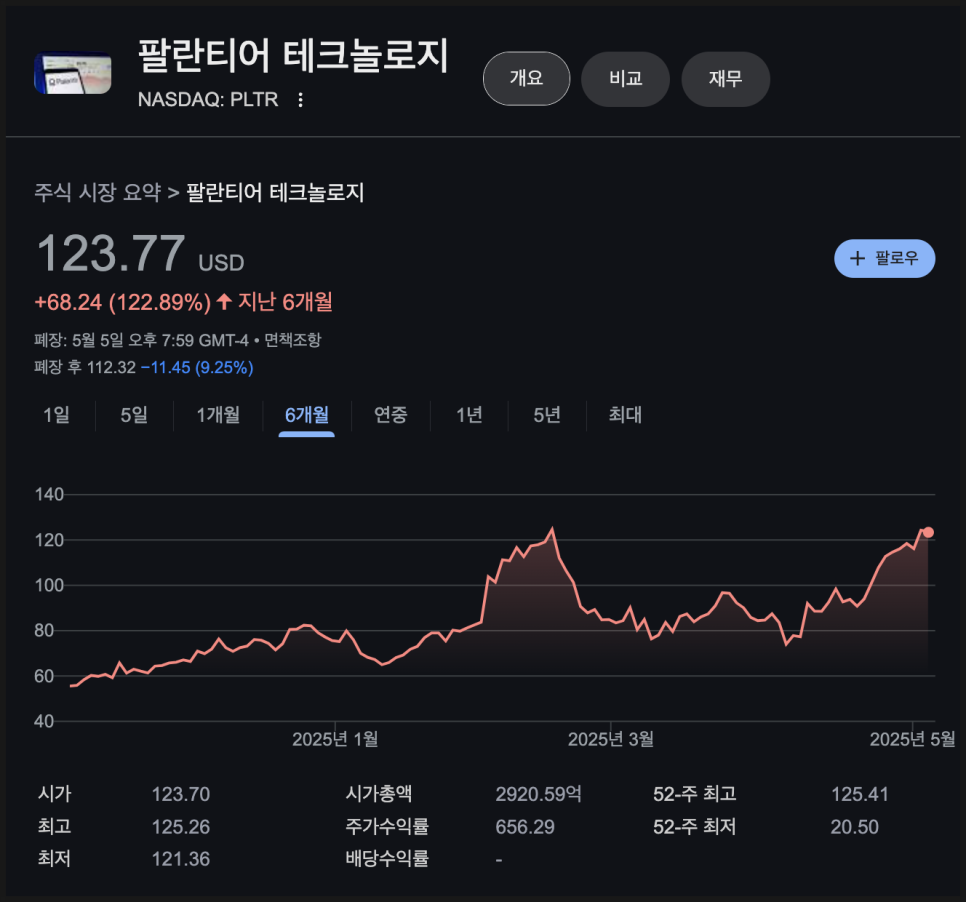Click the 140 y-axis label

[x=49, y=494]
